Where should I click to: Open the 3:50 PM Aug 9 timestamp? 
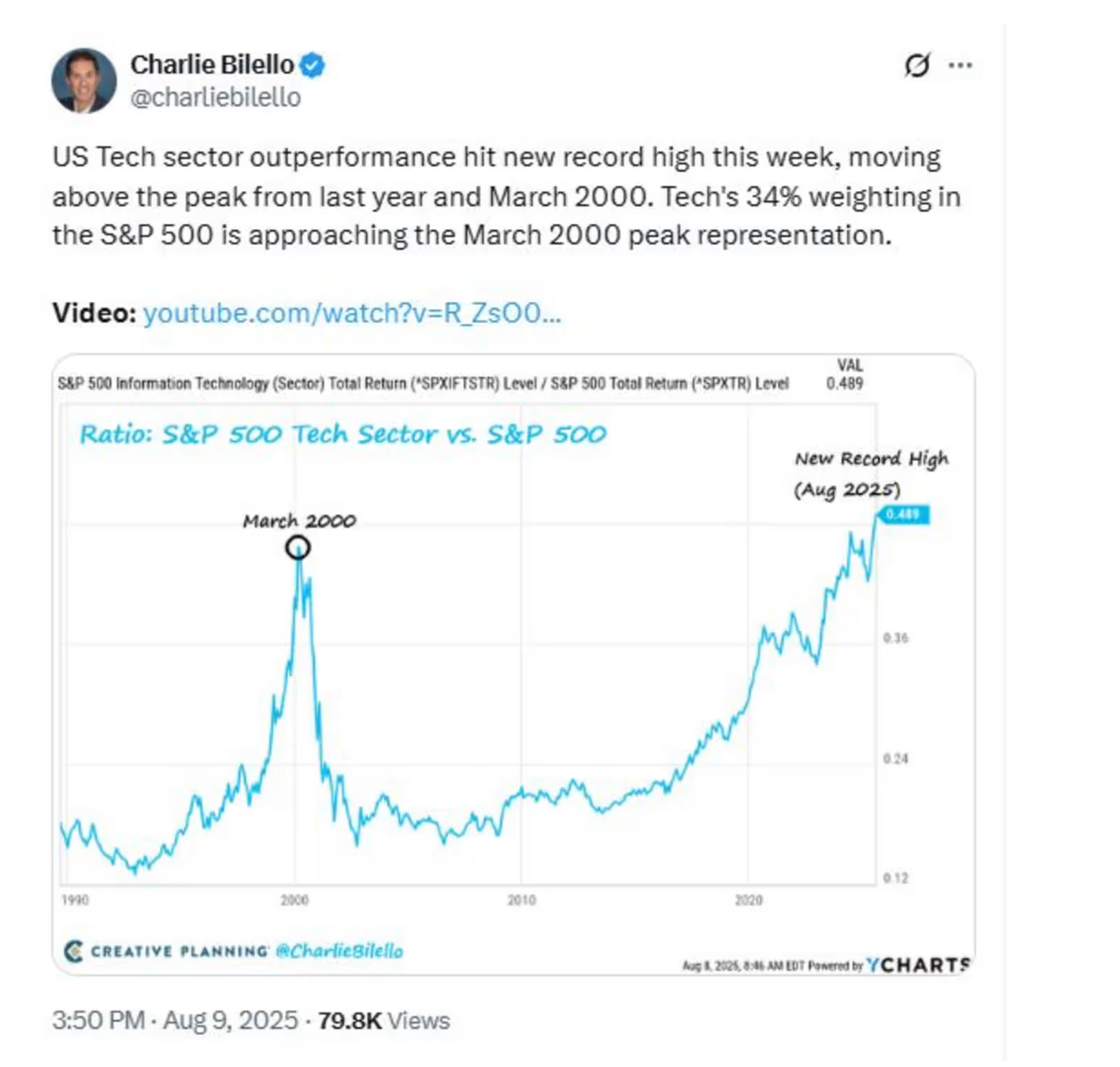[175, 1020]
